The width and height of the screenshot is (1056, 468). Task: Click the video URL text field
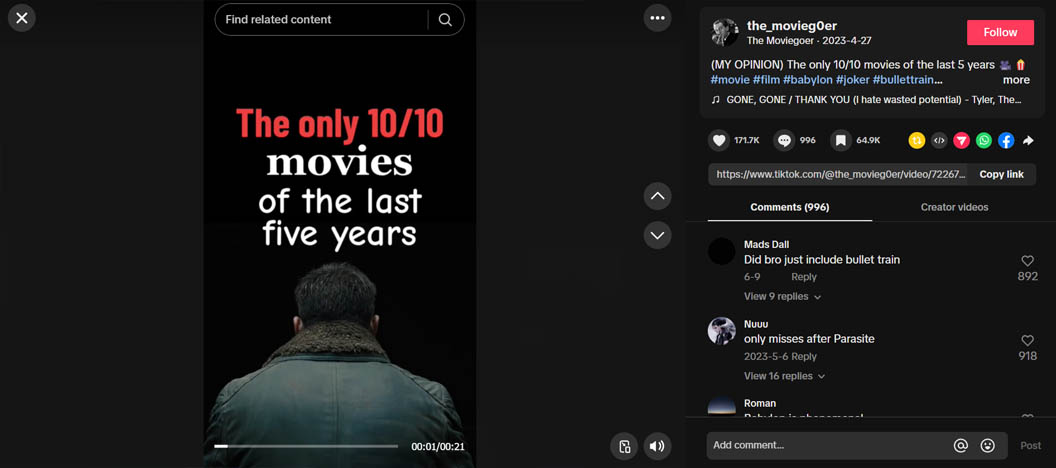coord(838,174)
